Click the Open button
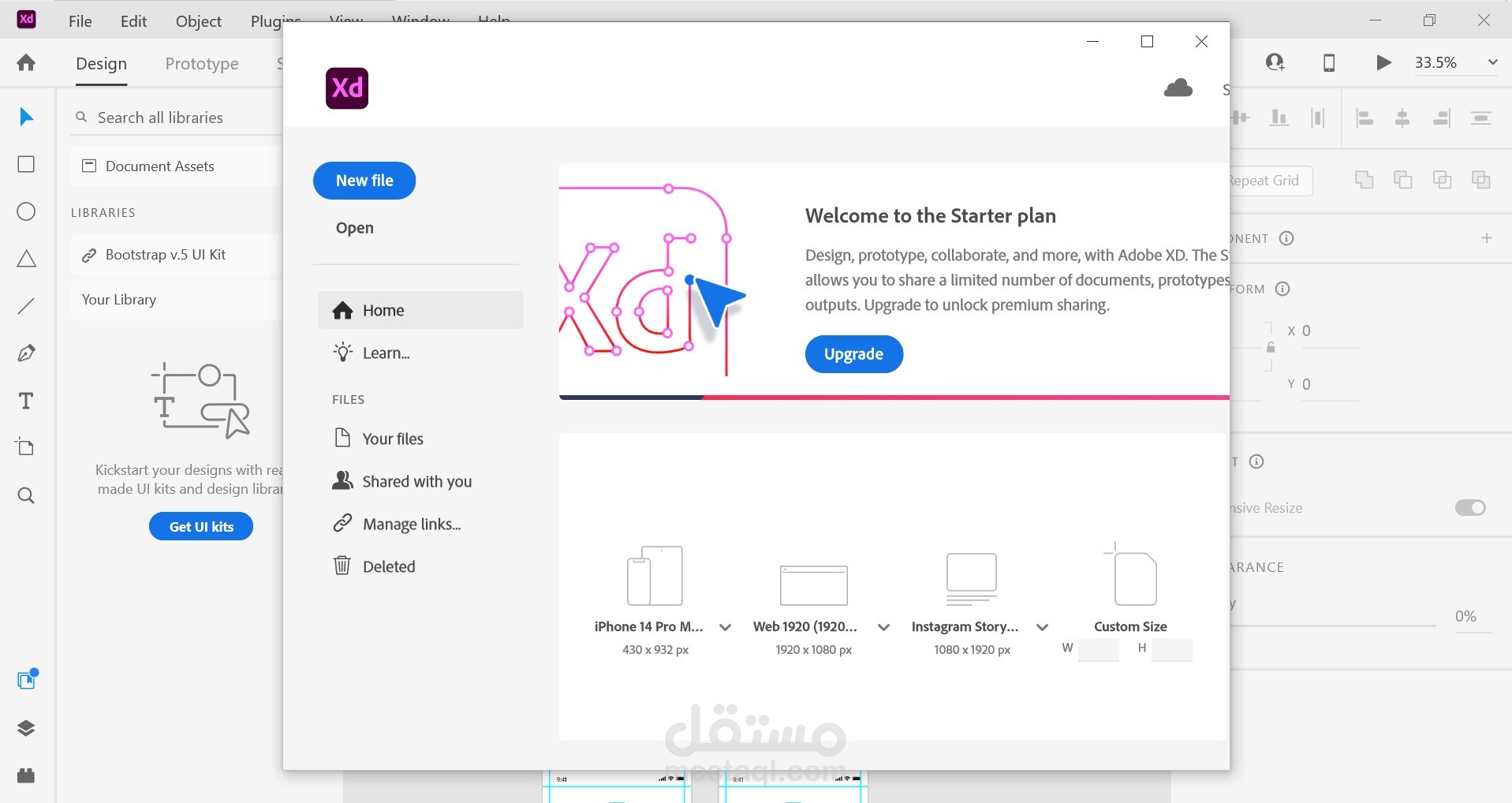This screenshot has width=1512, height=803. pyautogui.click(x=355, y=228)
